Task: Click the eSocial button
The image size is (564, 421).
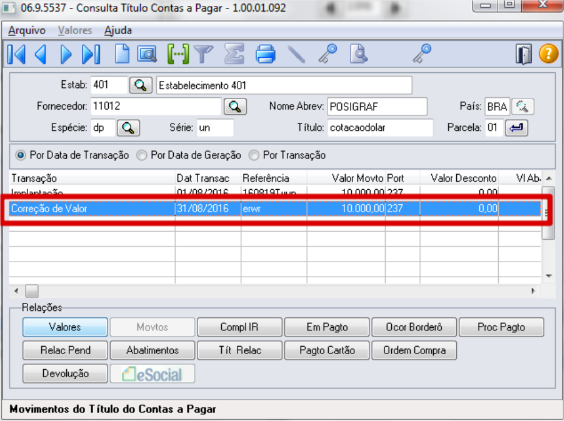Action: coord(153,374)
